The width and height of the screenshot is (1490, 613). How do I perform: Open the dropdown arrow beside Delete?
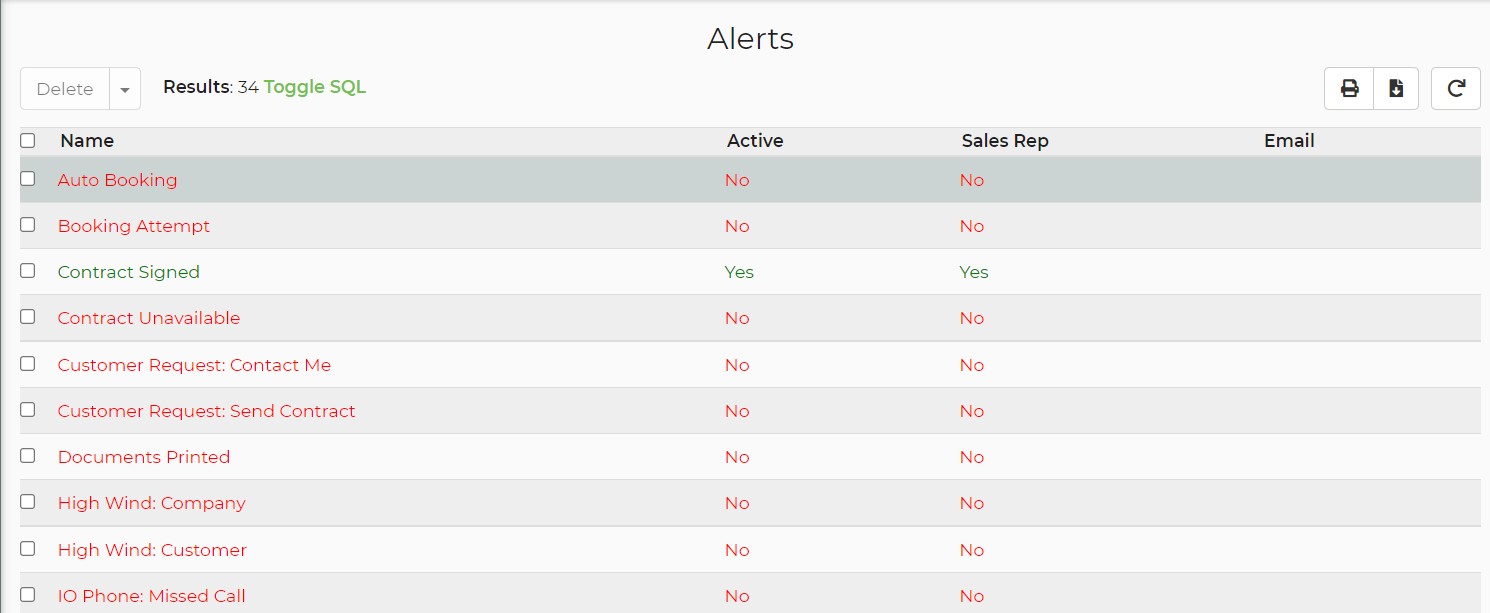pyautogui.click(x=125, y=89)
